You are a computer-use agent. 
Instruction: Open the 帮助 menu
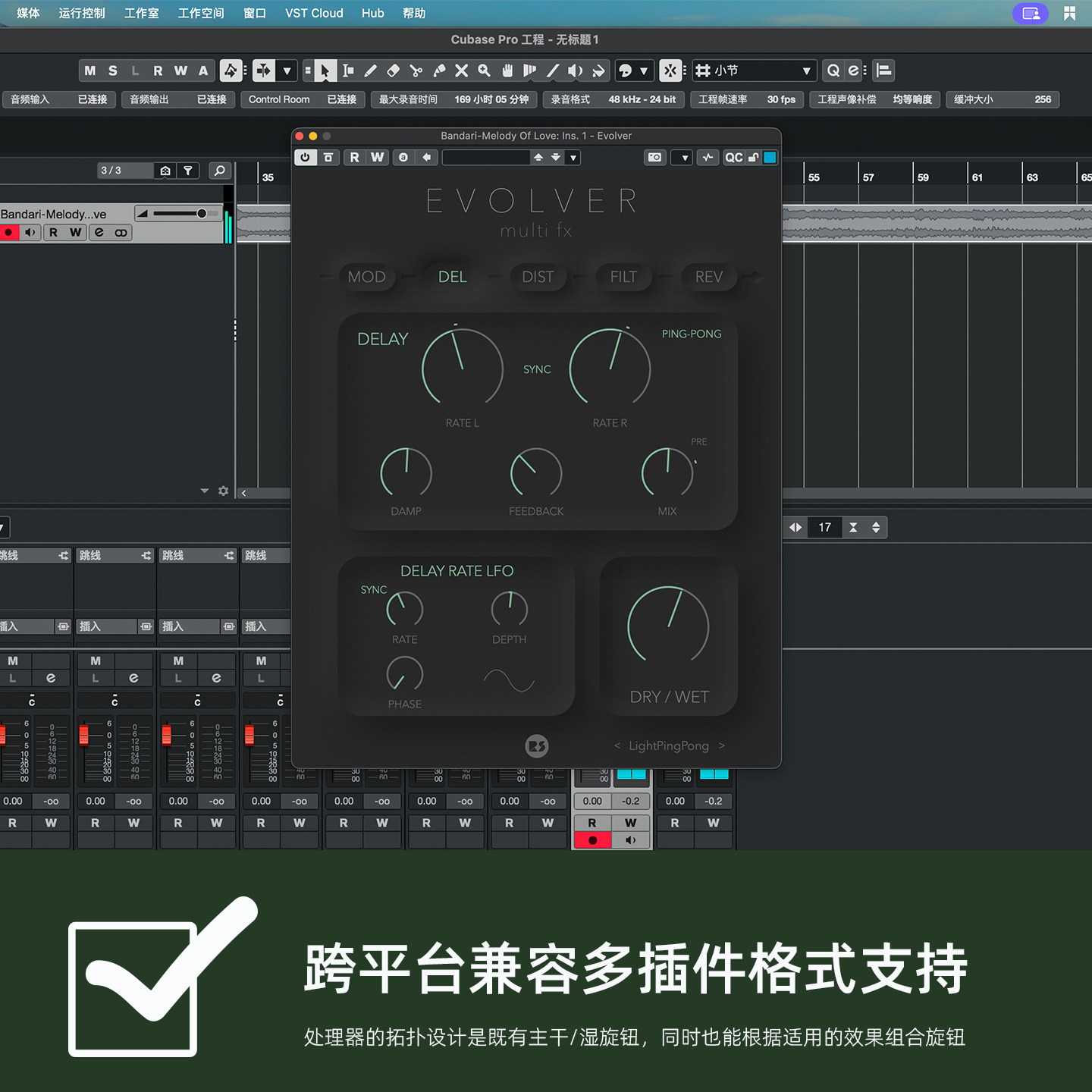click(414, 13)
